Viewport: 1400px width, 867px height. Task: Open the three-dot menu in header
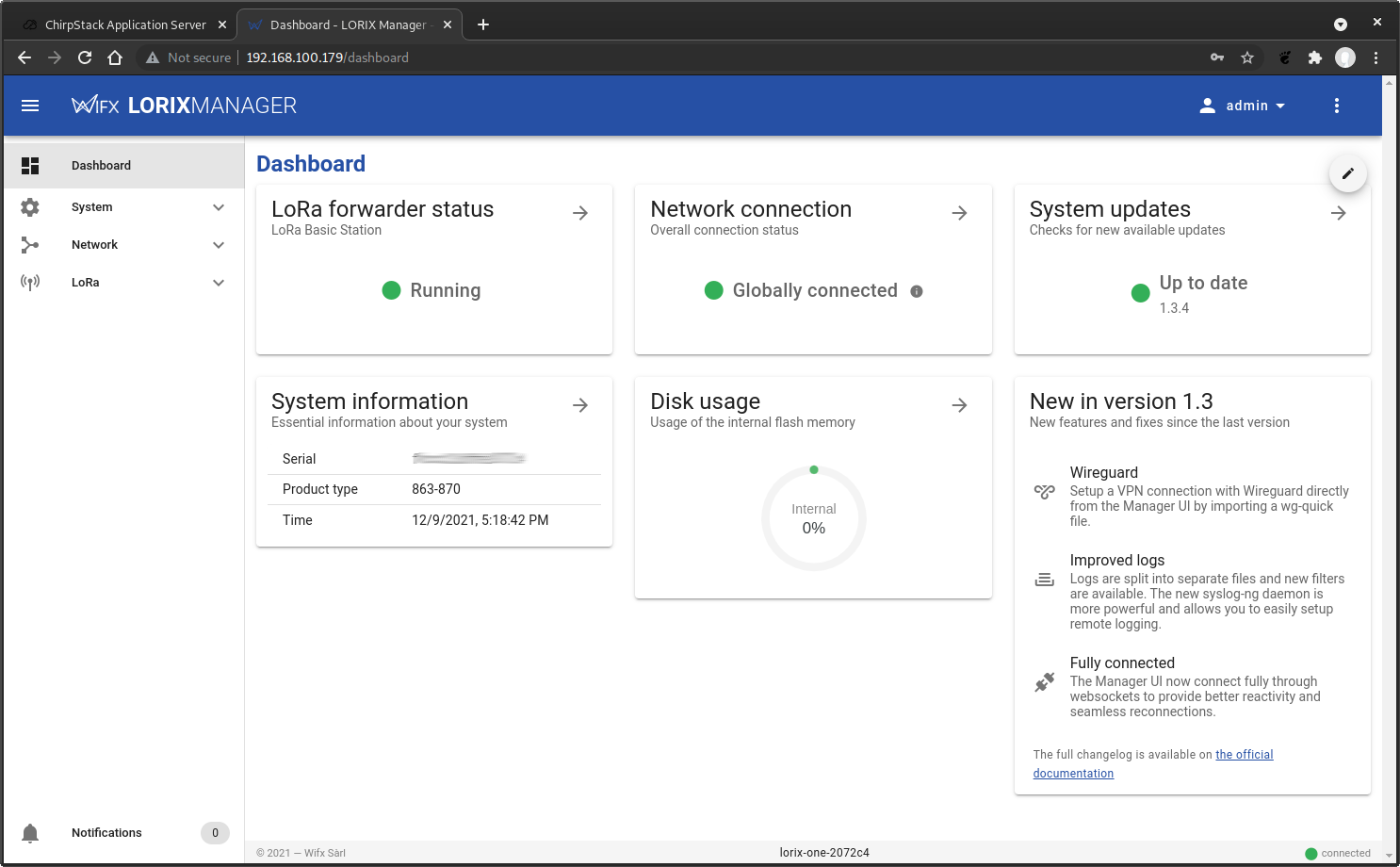[x=1336, y=106]
